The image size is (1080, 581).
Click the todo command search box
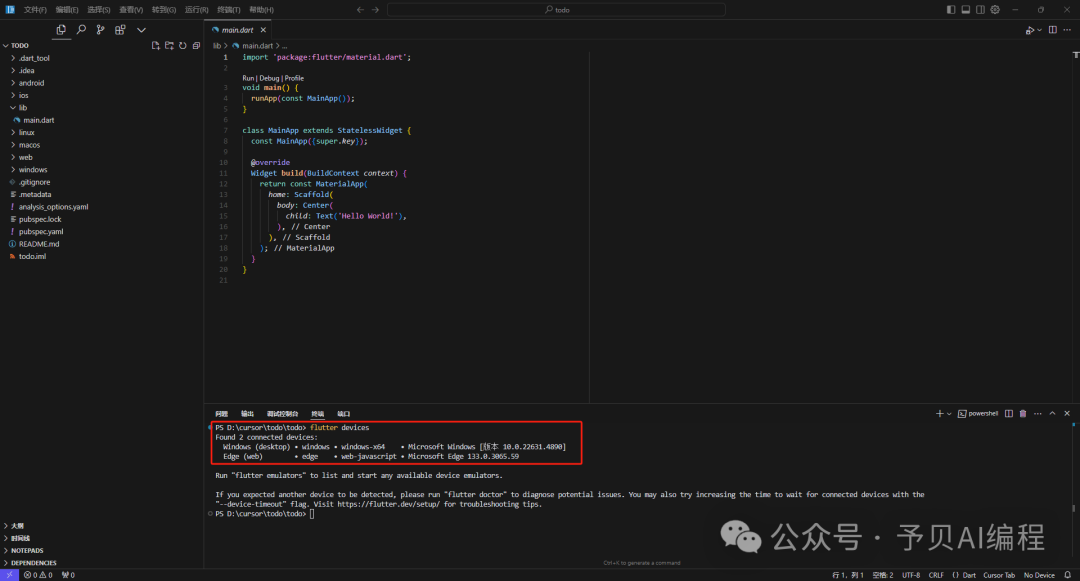tap(557, 10)
